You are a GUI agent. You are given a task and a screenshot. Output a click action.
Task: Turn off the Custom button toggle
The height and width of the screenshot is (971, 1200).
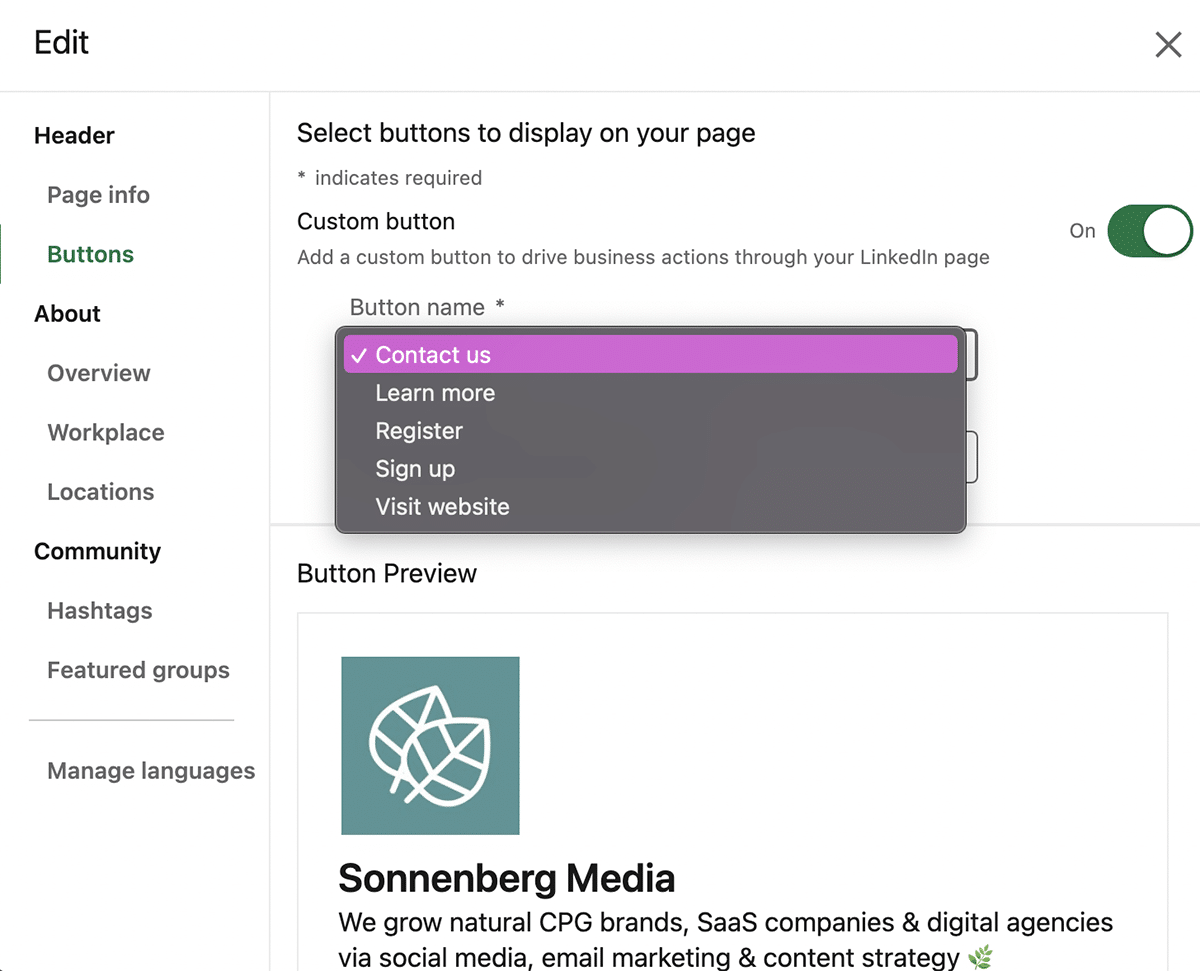1149,231
